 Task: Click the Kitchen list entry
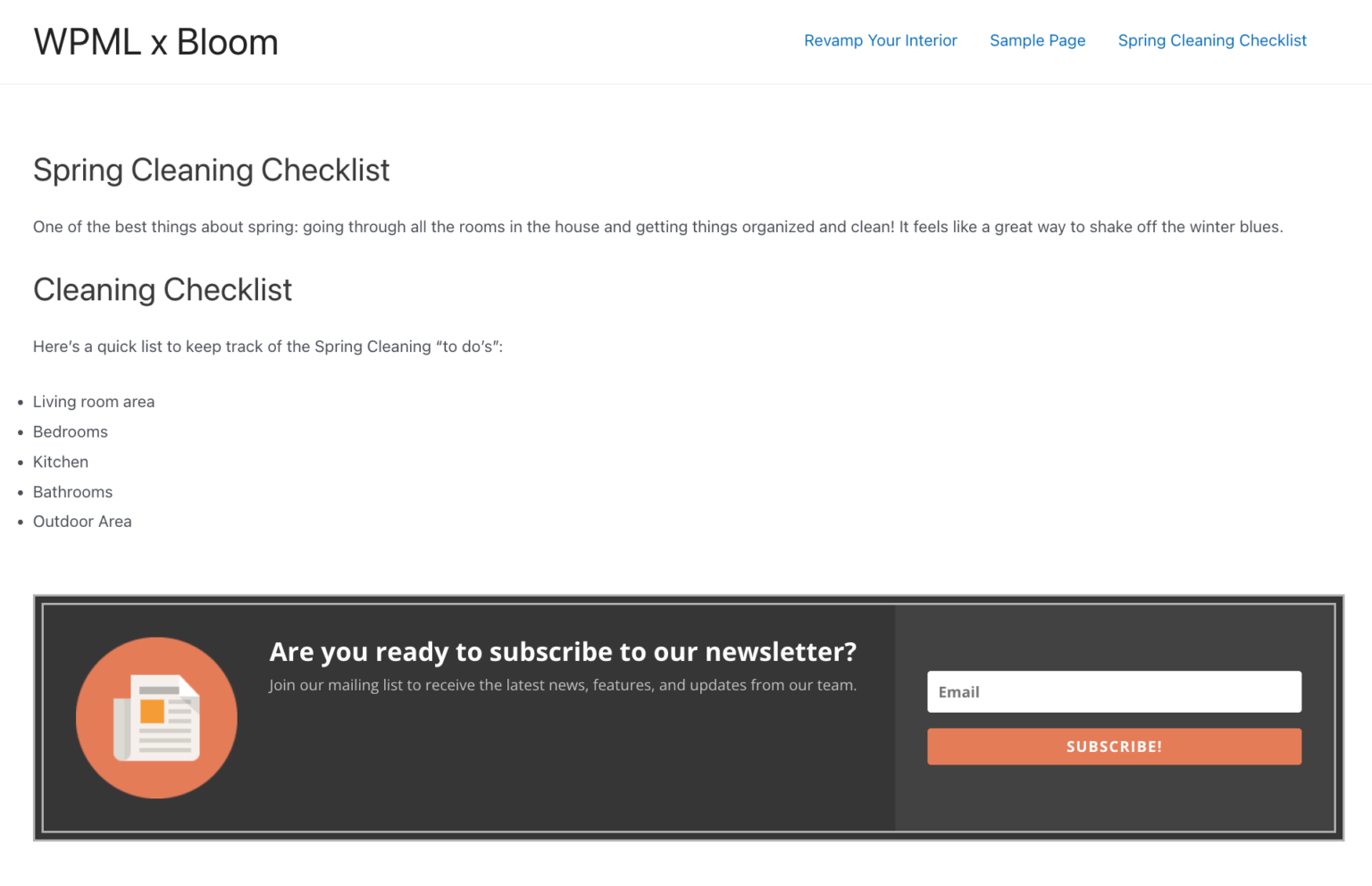(x=60, y=462)
